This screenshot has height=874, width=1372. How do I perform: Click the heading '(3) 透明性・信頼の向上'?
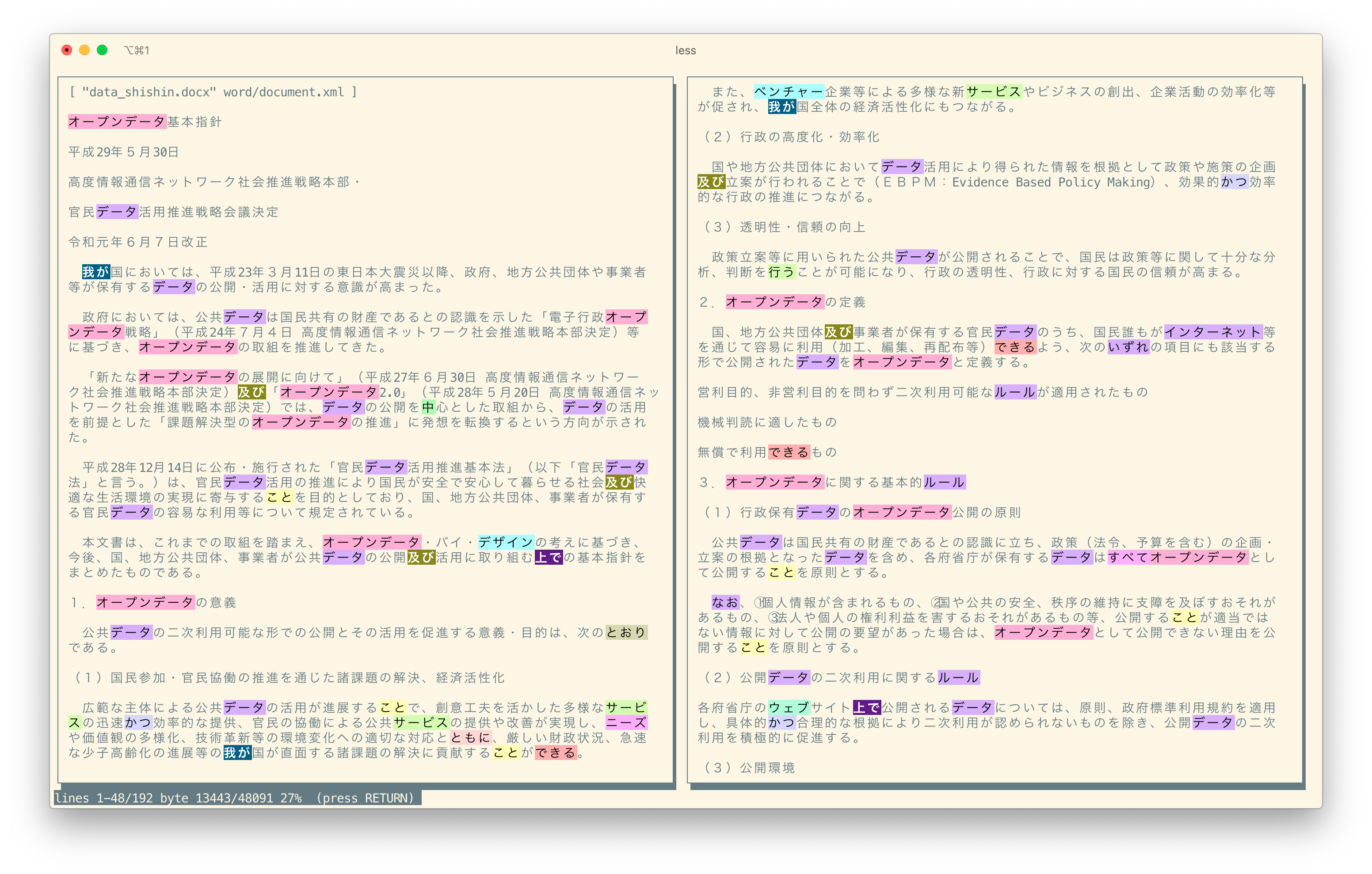click(x=785, y=227)
